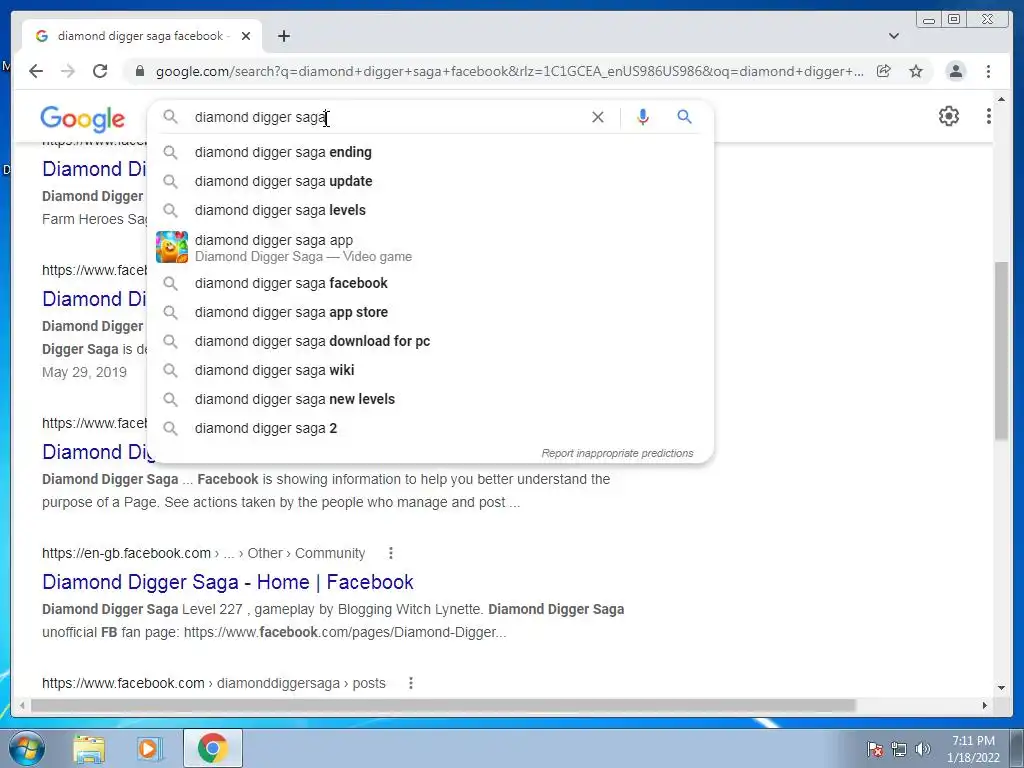Open Windows Explorer from the taskbar

[89, 748]
